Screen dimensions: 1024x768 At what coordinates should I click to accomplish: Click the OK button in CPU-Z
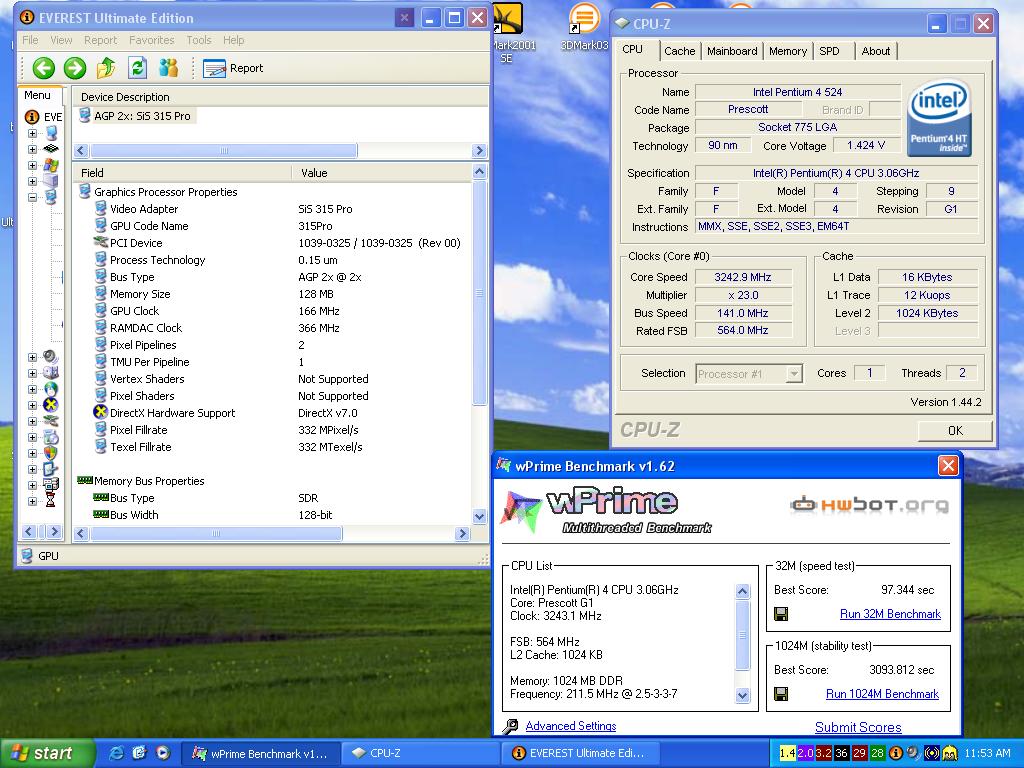pyautogui.click(x=955, y=430)
